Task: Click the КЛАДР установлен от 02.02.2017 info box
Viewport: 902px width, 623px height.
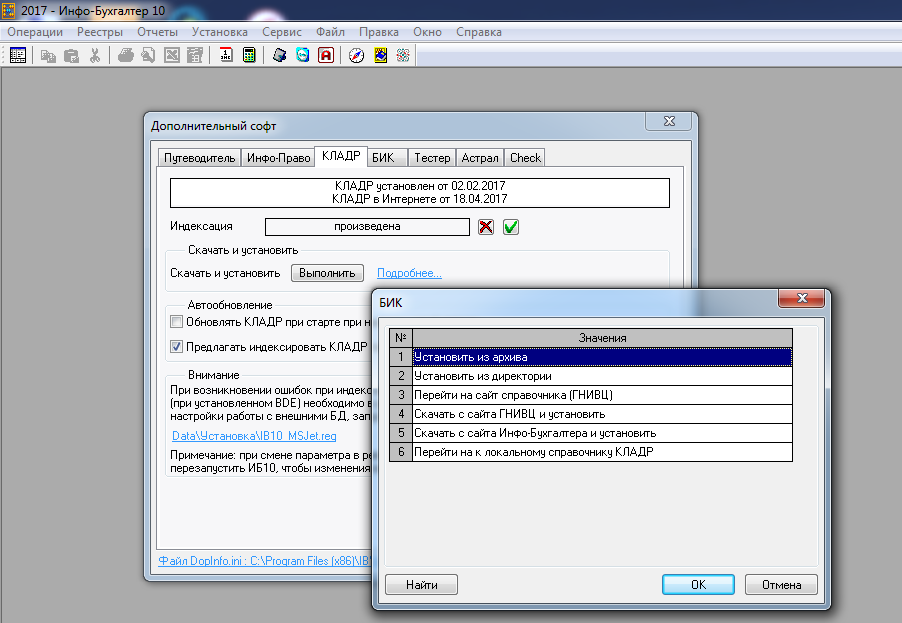Action: coord(420,193)
